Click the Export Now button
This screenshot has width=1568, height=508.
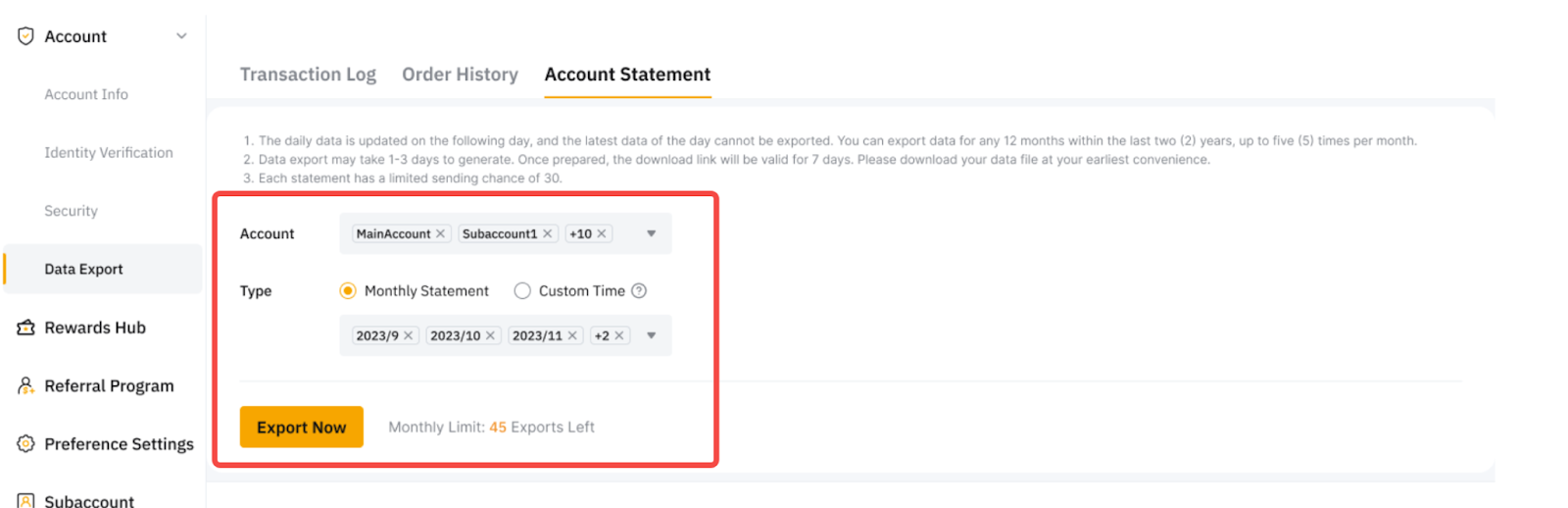coord(301,428)
